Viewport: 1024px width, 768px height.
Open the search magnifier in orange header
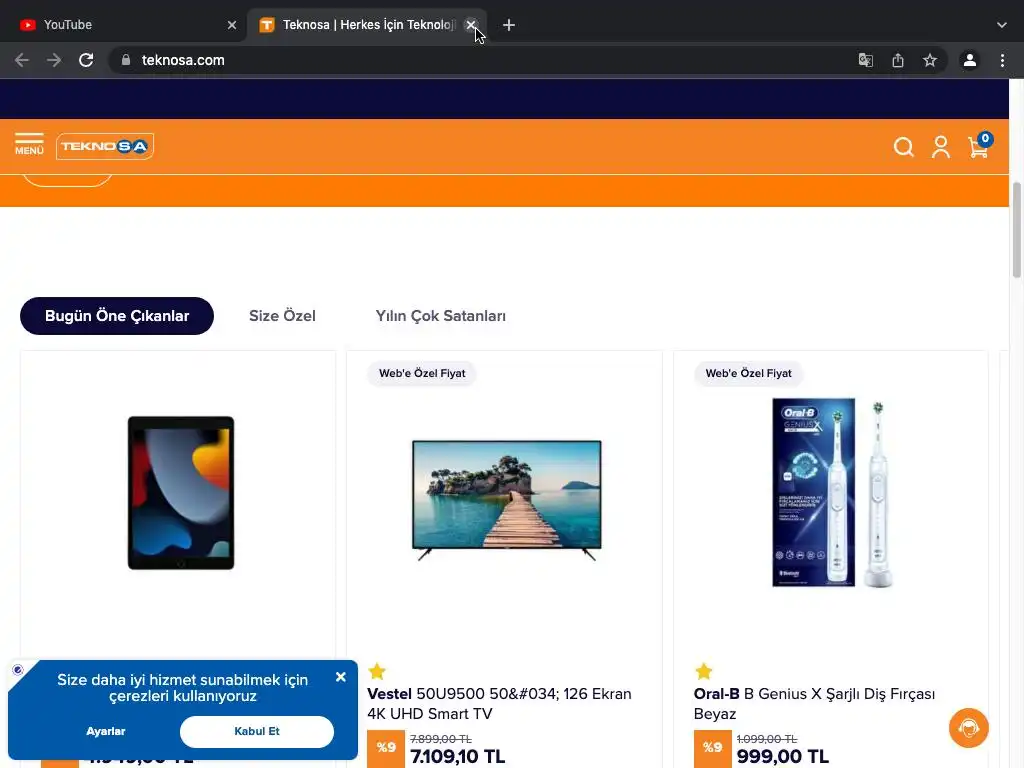tap(904, 147)
